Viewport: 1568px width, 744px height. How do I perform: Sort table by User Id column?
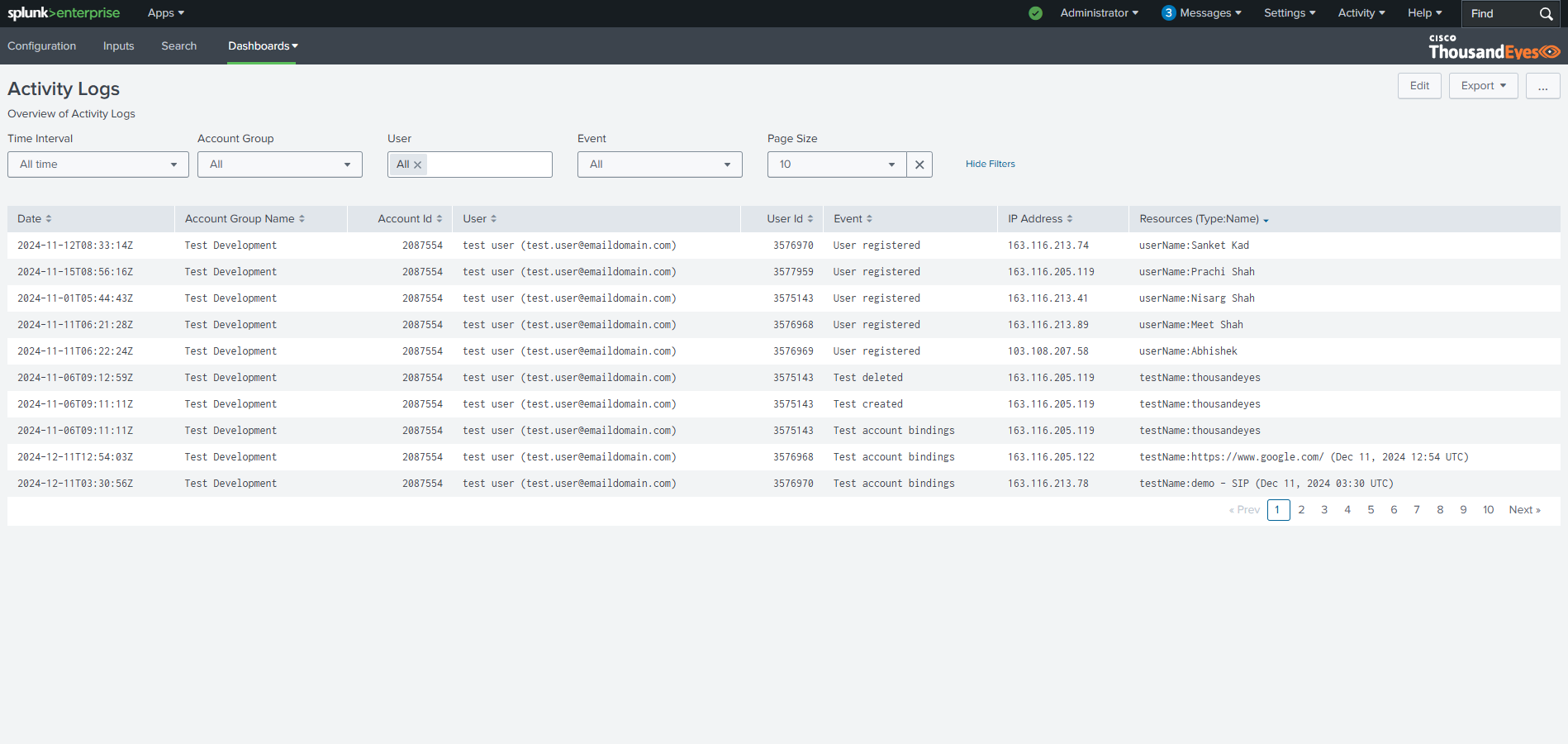[790, 219]
